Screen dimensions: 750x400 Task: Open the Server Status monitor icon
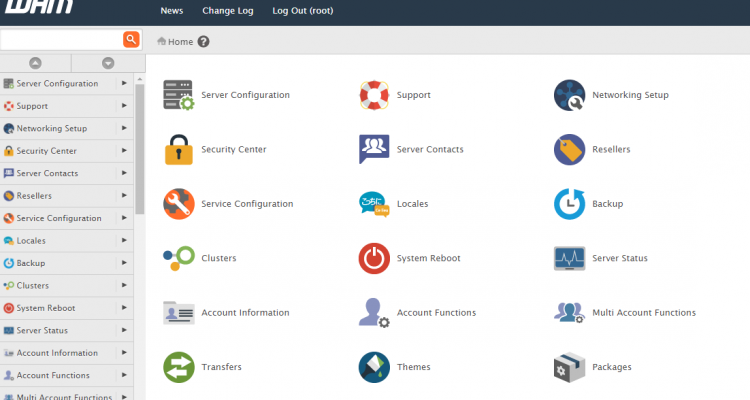(x=569, y=258)
